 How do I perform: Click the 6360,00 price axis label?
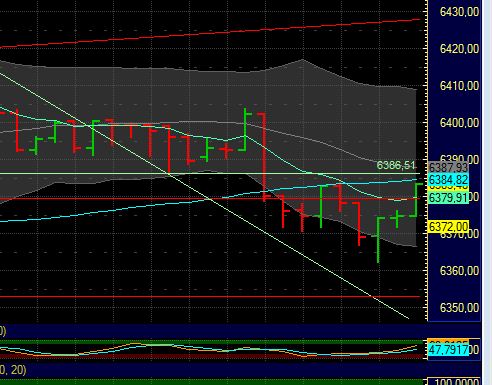click(x=459, y=271)
